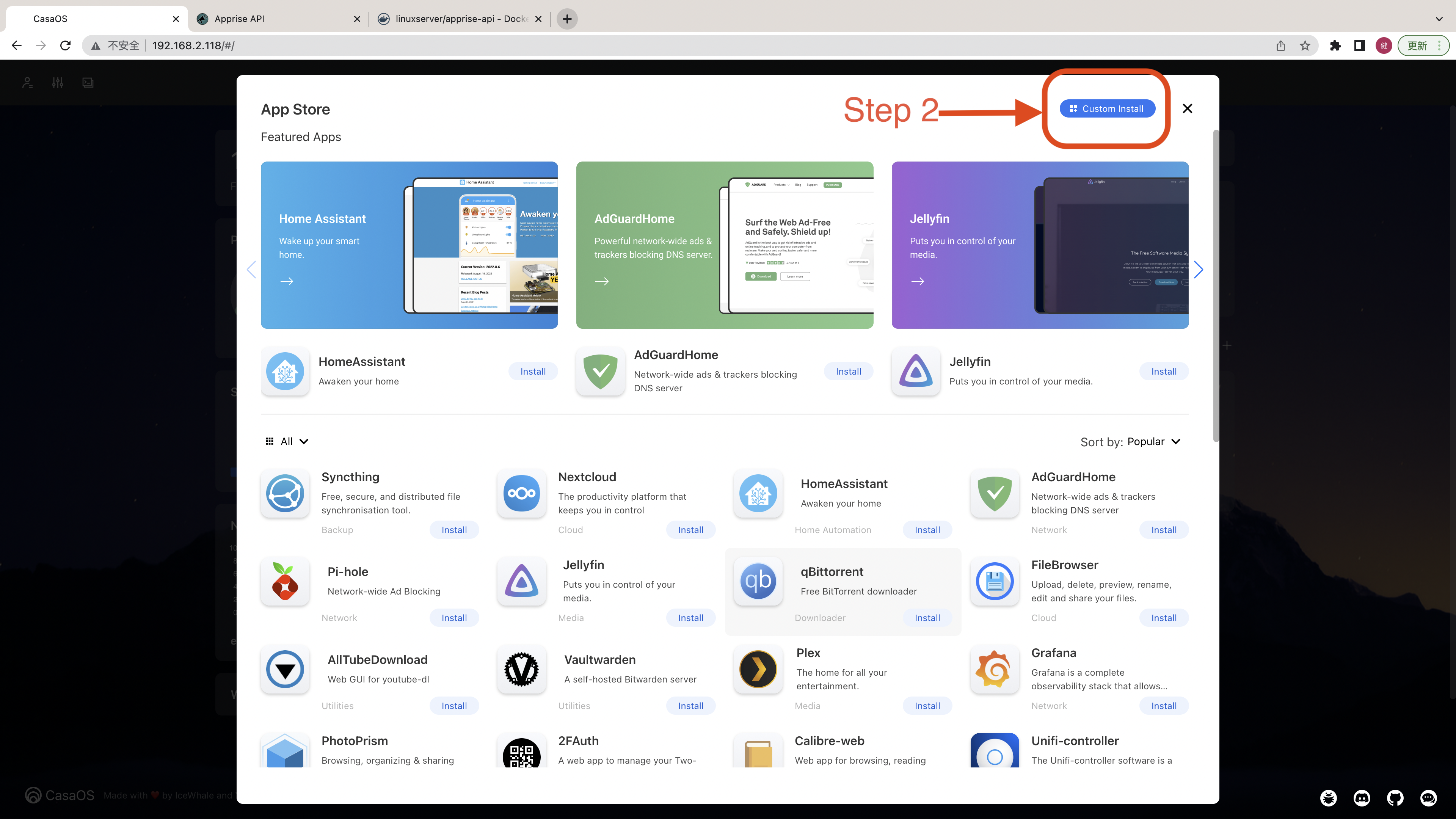Bookmark this page with star icon
The width and height of the screenshot is (1456, 819).
1304,45
